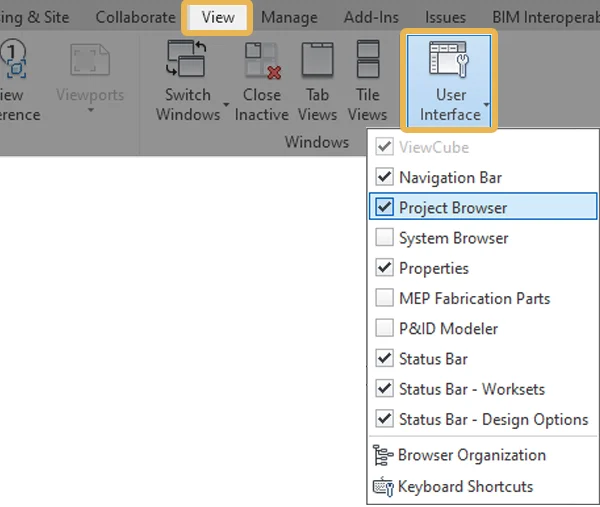Screen dimensions: 600x507
Task: Expand the Viewports dropdown arrow
Action: (88, 110)
